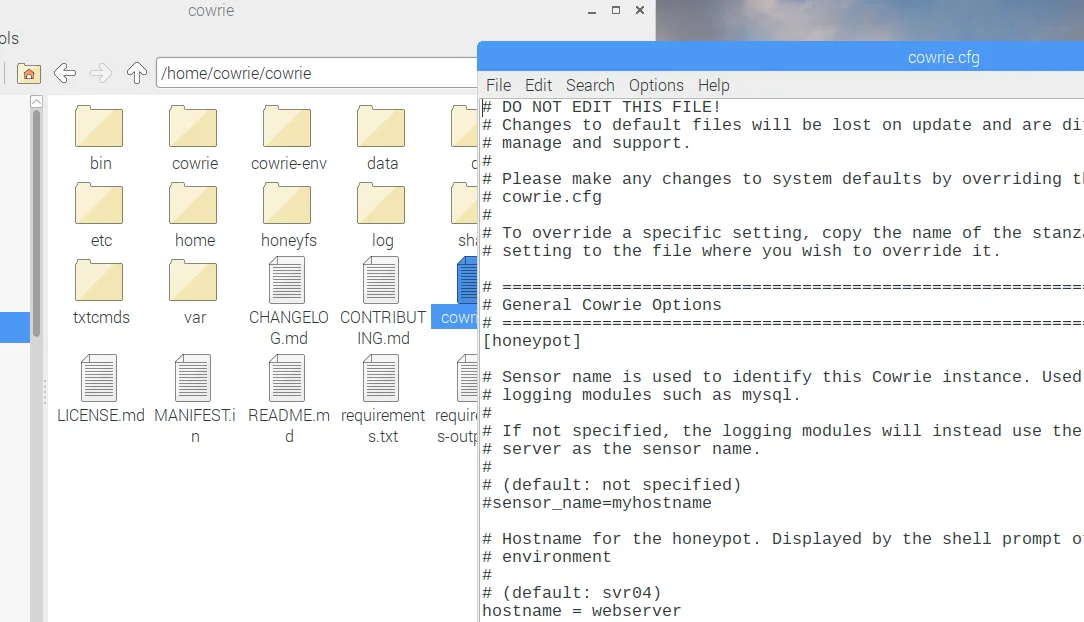The height and width of the screenshot is (622, 1084).
Task: Open the Search menu in text editor
Action: 590,85
